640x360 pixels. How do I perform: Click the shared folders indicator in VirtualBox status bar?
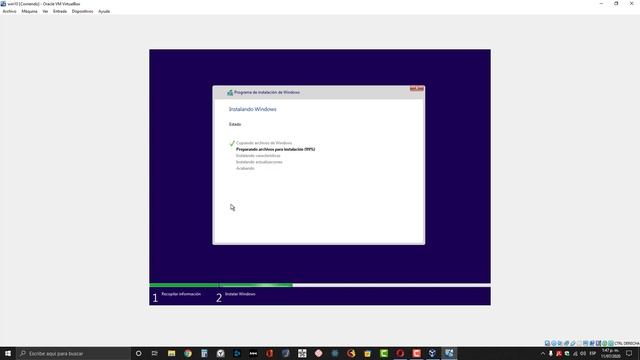point(579,343)
